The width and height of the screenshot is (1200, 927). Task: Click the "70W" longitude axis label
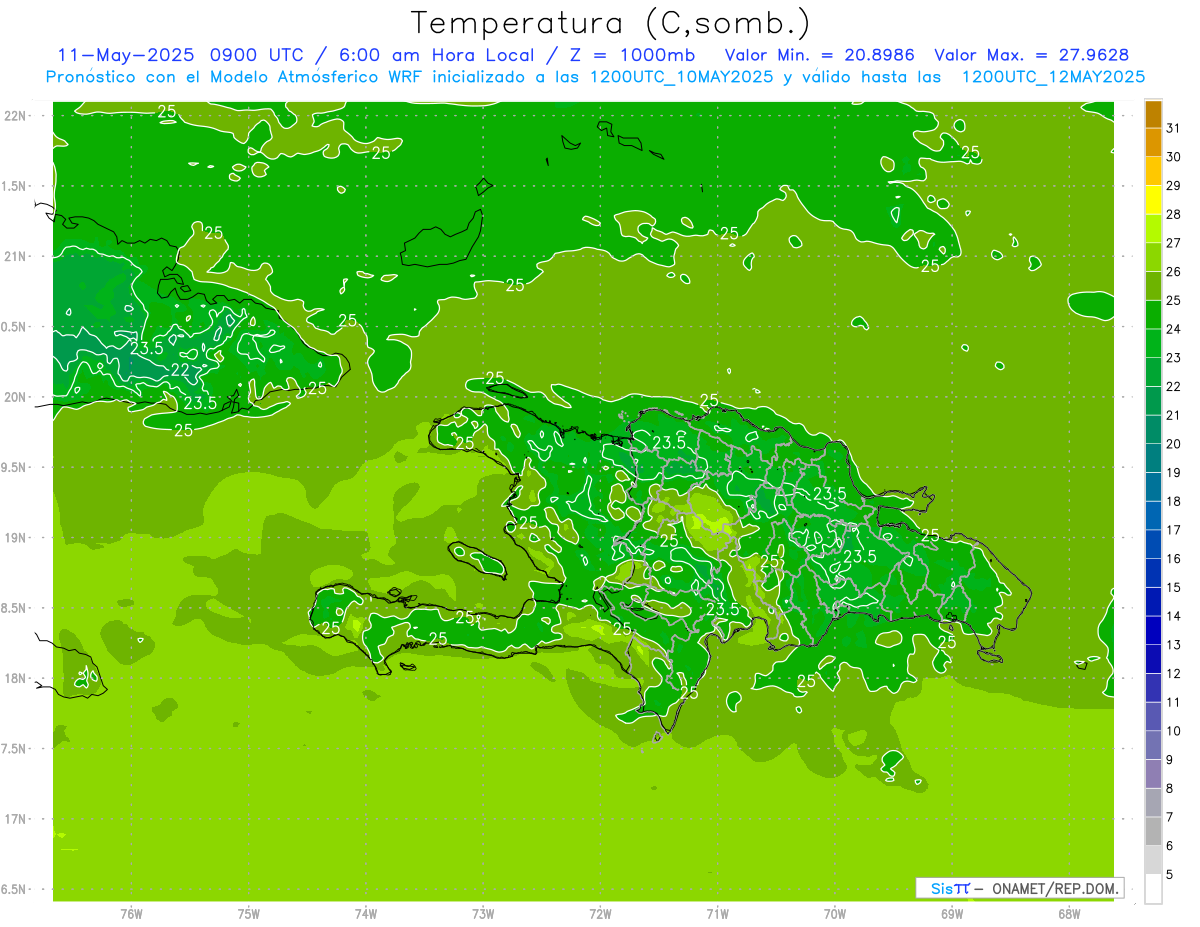point(835,914)
